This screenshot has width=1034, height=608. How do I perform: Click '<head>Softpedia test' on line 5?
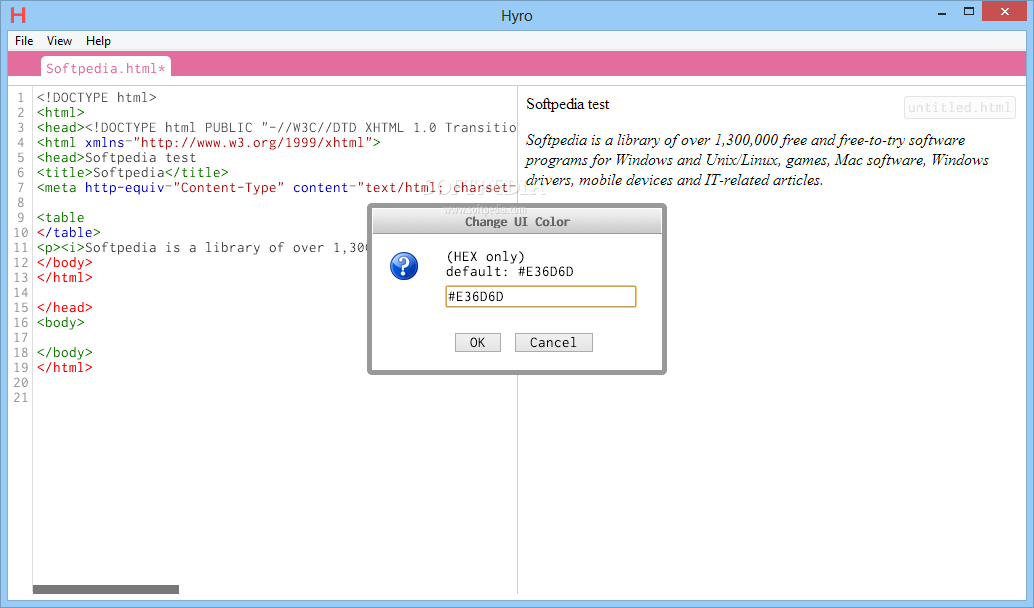[117, 158]
